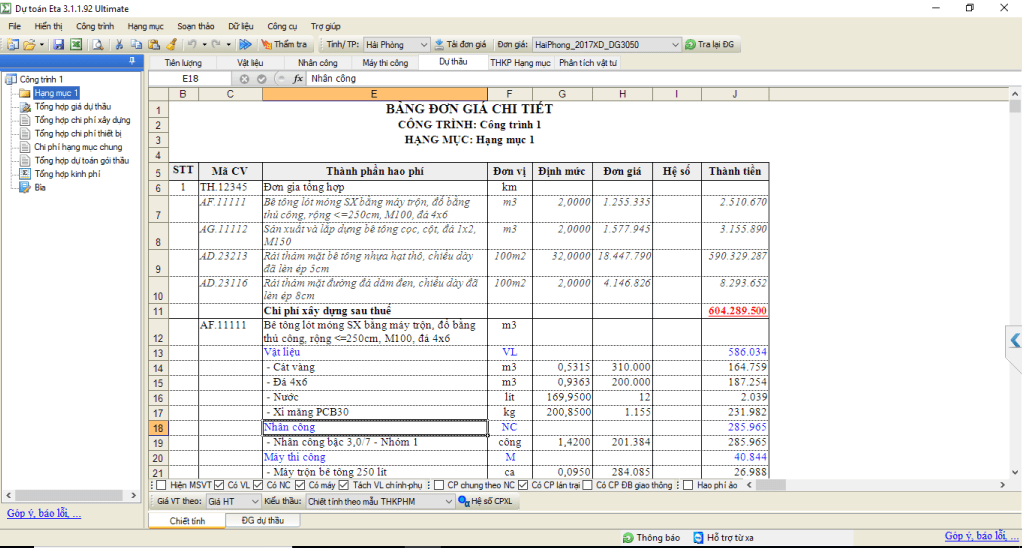Click the cell name box showing E18
Screen dimensions: 1022x548
[x=190, y=78]
